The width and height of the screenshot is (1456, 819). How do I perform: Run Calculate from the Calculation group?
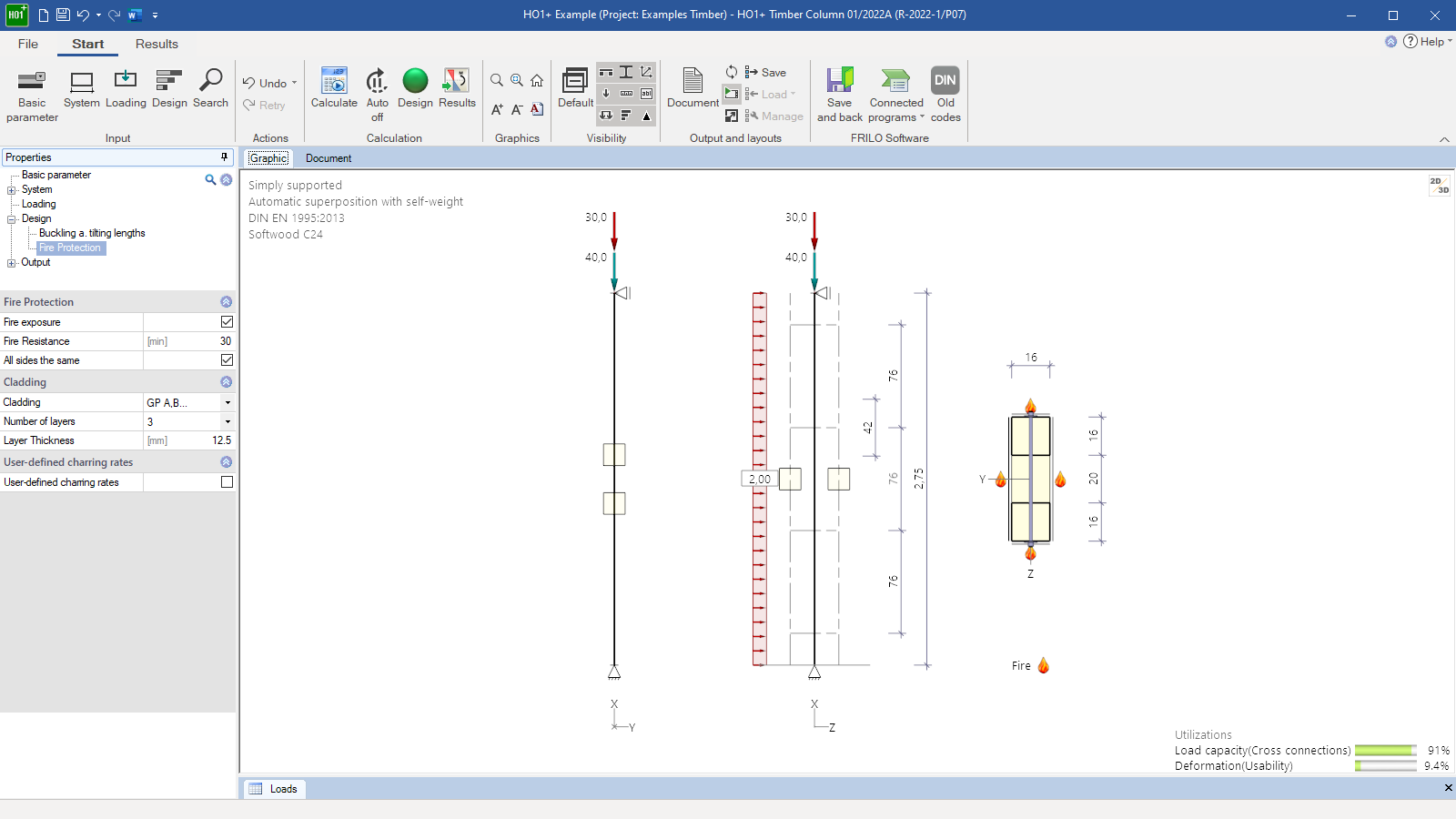pos(334,89)
